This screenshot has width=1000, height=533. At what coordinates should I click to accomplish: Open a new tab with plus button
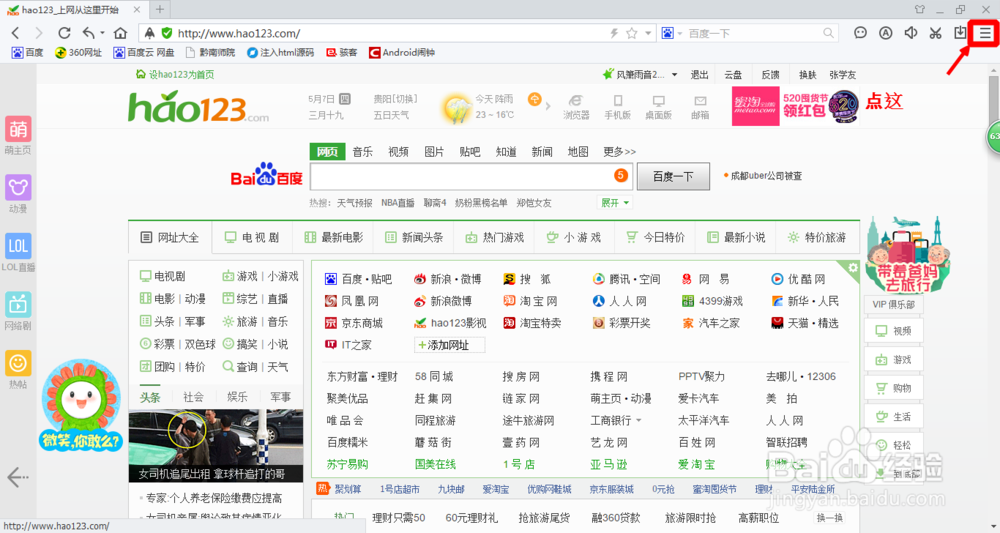tap(159, 10)
